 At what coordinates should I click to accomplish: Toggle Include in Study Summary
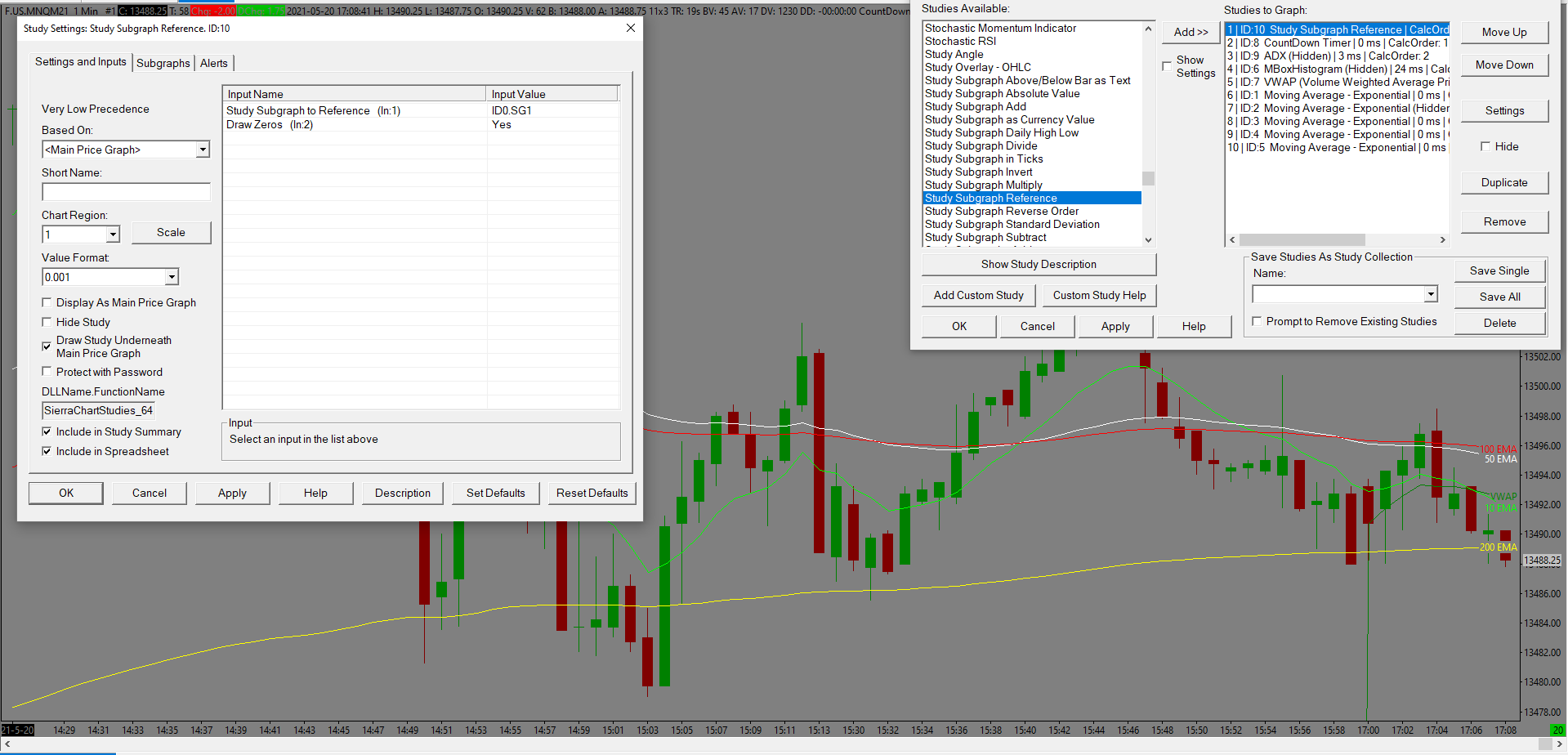pos(47,431)
